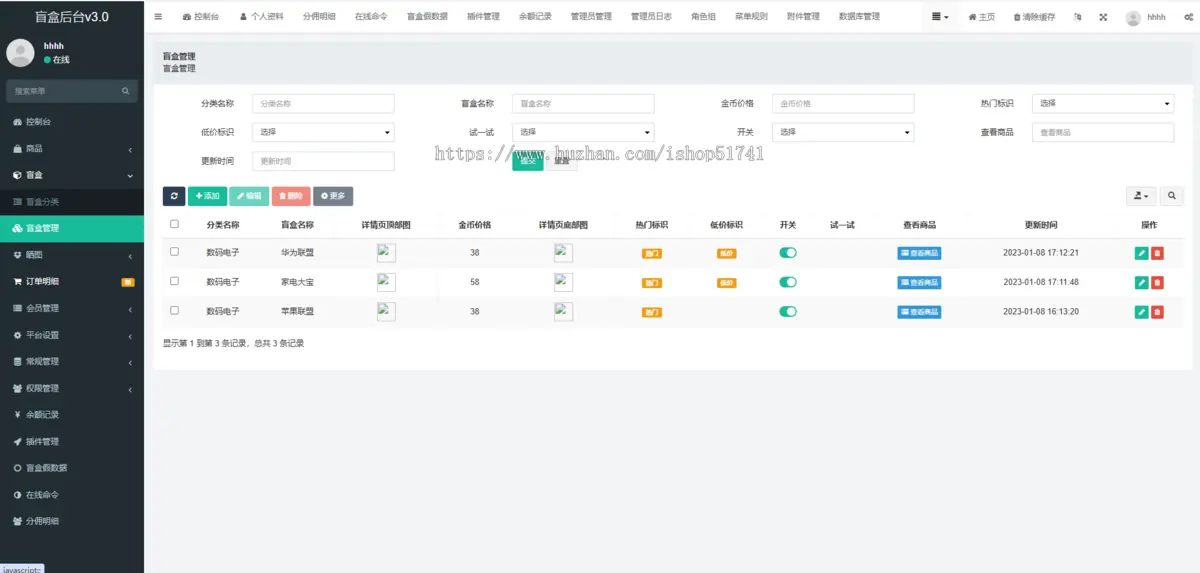Expand the 会员管理 sidebar menu
The image size is (1200, 573).
pyautogui.click(x=72, y=308)
